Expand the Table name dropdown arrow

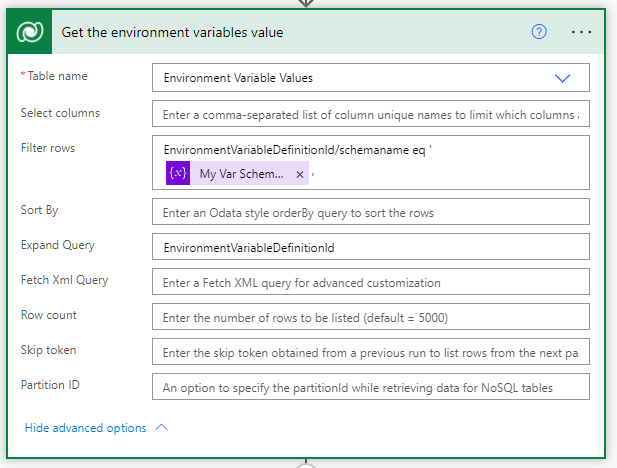coord(562,78)
